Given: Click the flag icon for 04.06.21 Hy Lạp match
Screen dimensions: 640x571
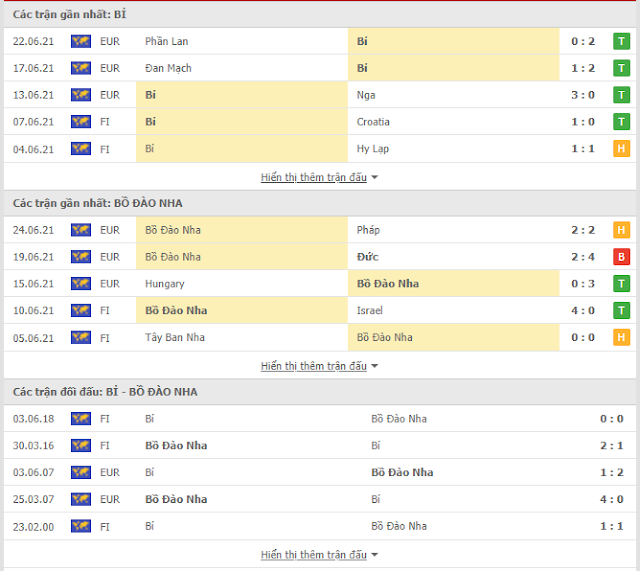Looking at the screenshot, I should tap(80, 149).
